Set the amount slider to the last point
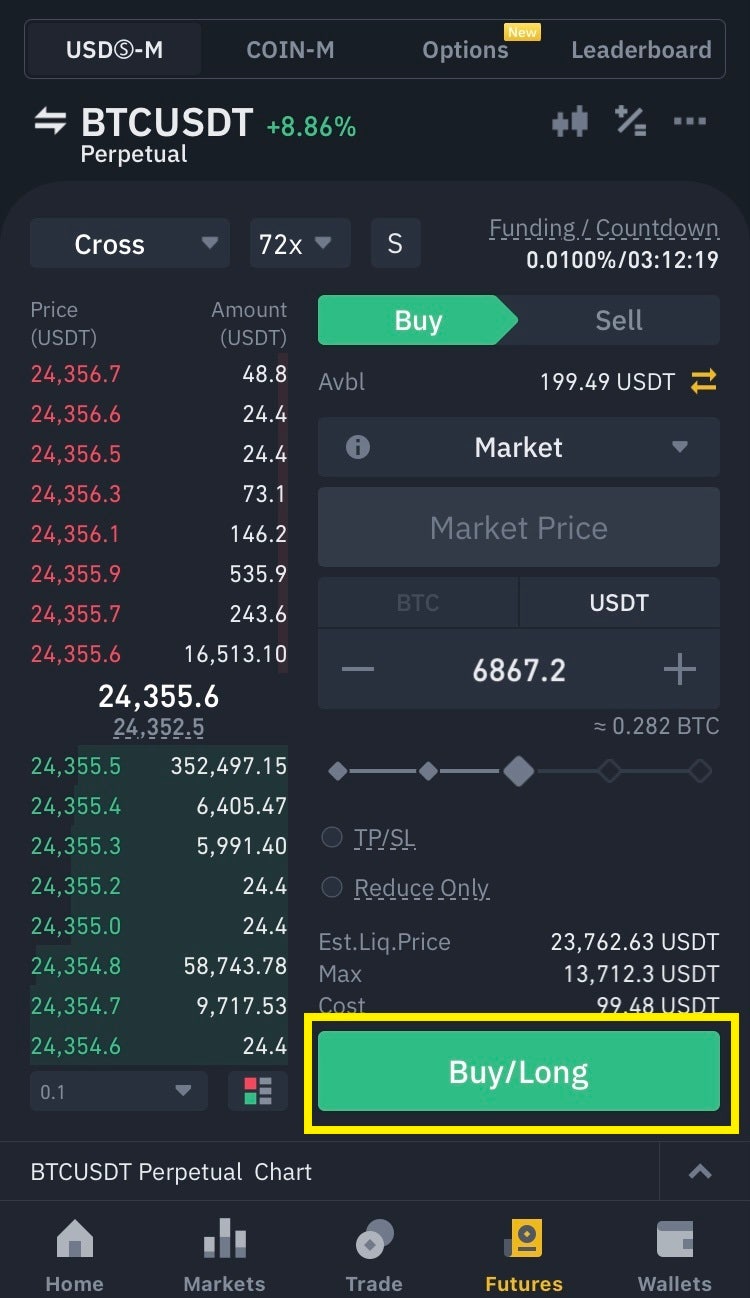750x1298 pixels. 700,771
